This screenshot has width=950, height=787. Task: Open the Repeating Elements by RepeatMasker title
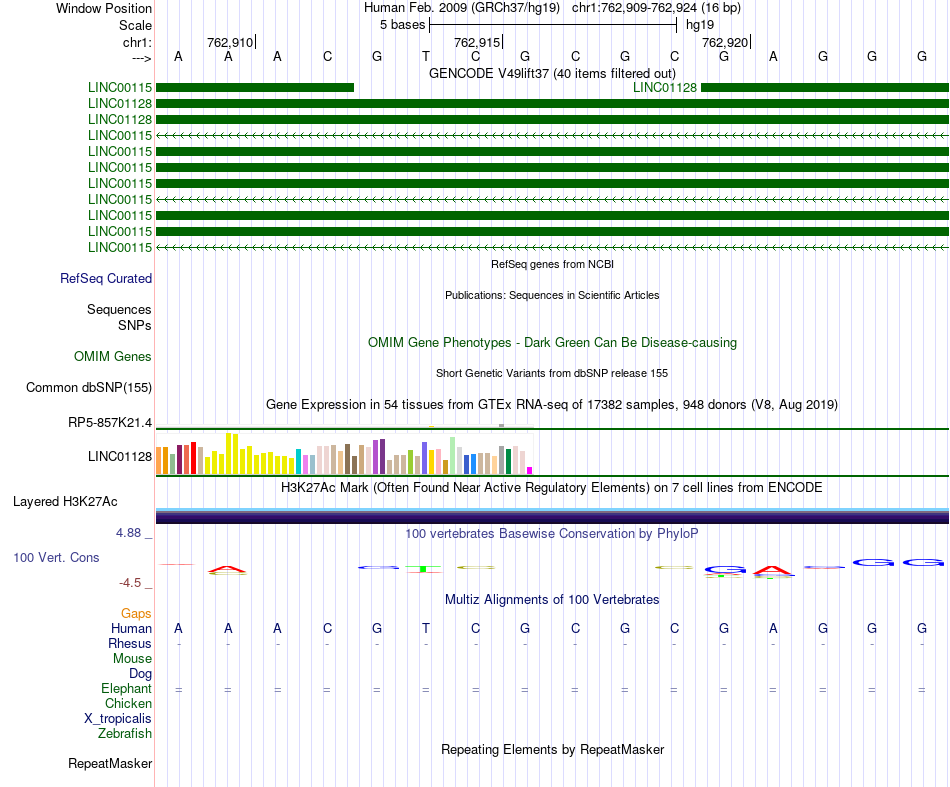click(x=552, y=749)
